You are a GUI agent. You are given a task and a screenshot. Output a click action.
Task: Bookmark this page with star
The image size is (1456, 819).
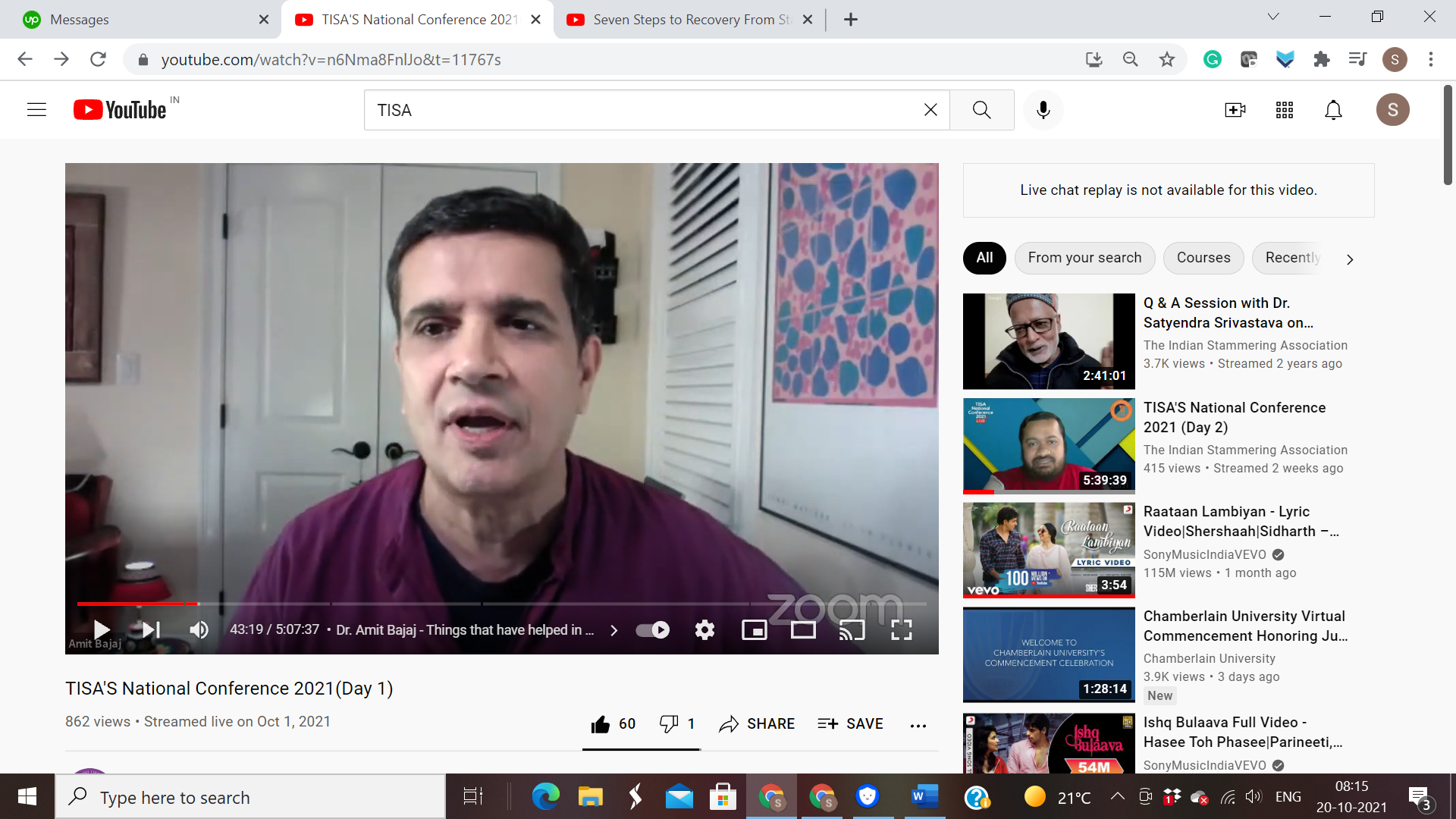pos(1167,59)
